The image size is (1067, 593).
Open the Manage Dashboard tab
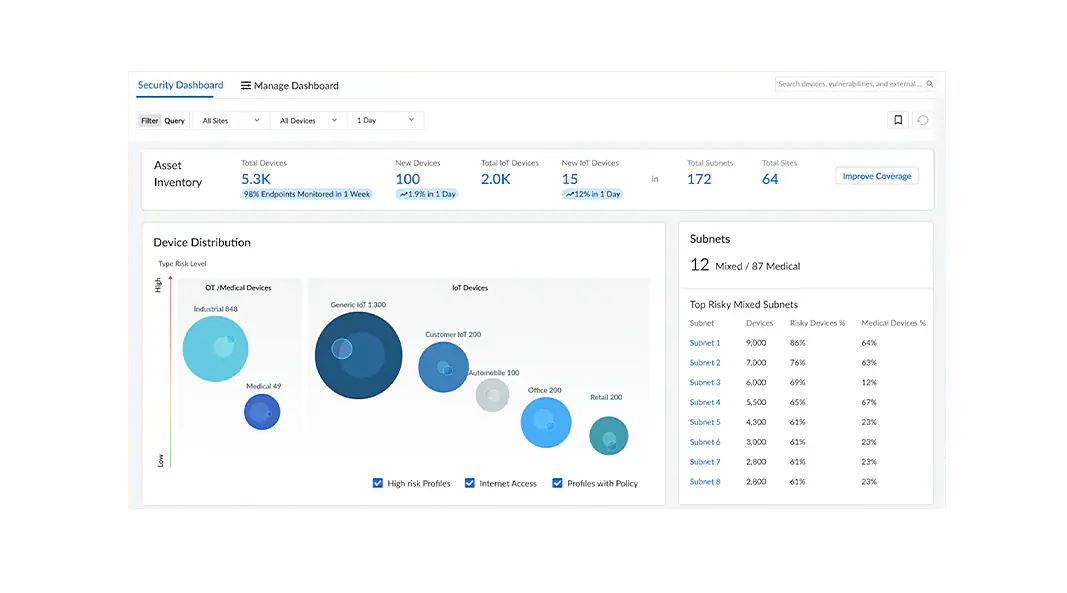coord(295,86)
